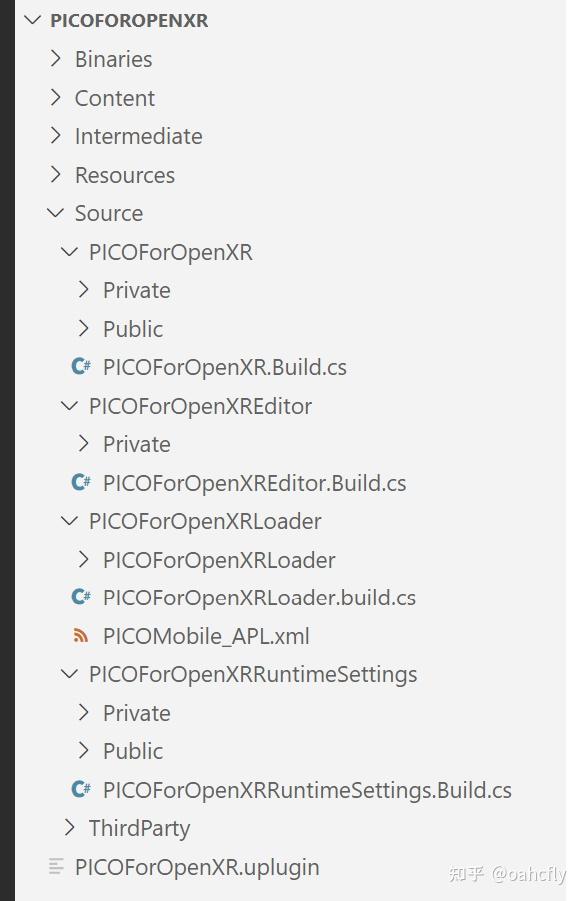Image resolution: width=581 pixels, height=901 pixels.
Task: Select the Public folder under PICOForOpenXRRuntimeSettings
Action: coord(133,751)
